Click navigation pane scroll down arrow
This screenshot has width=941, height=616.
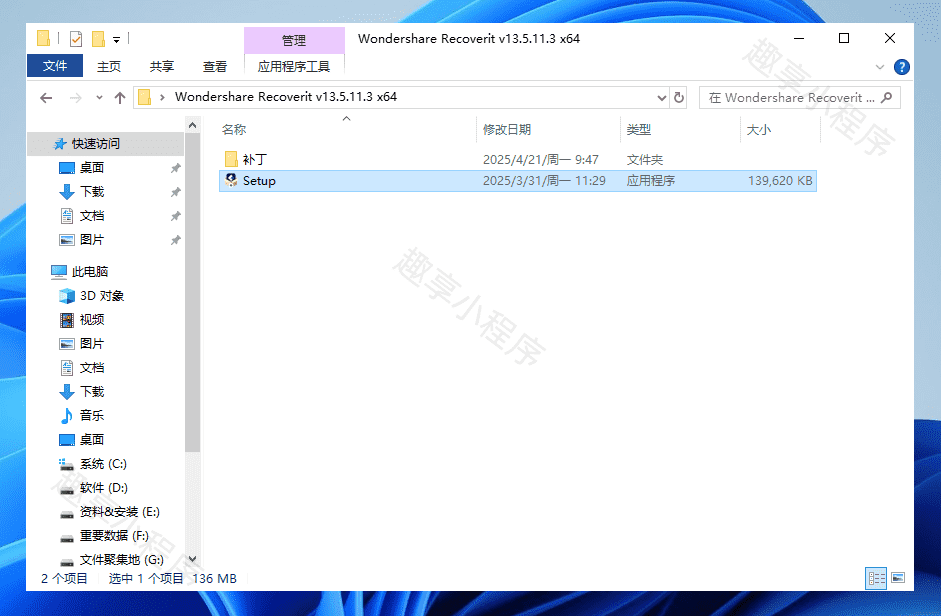point(192,559)
